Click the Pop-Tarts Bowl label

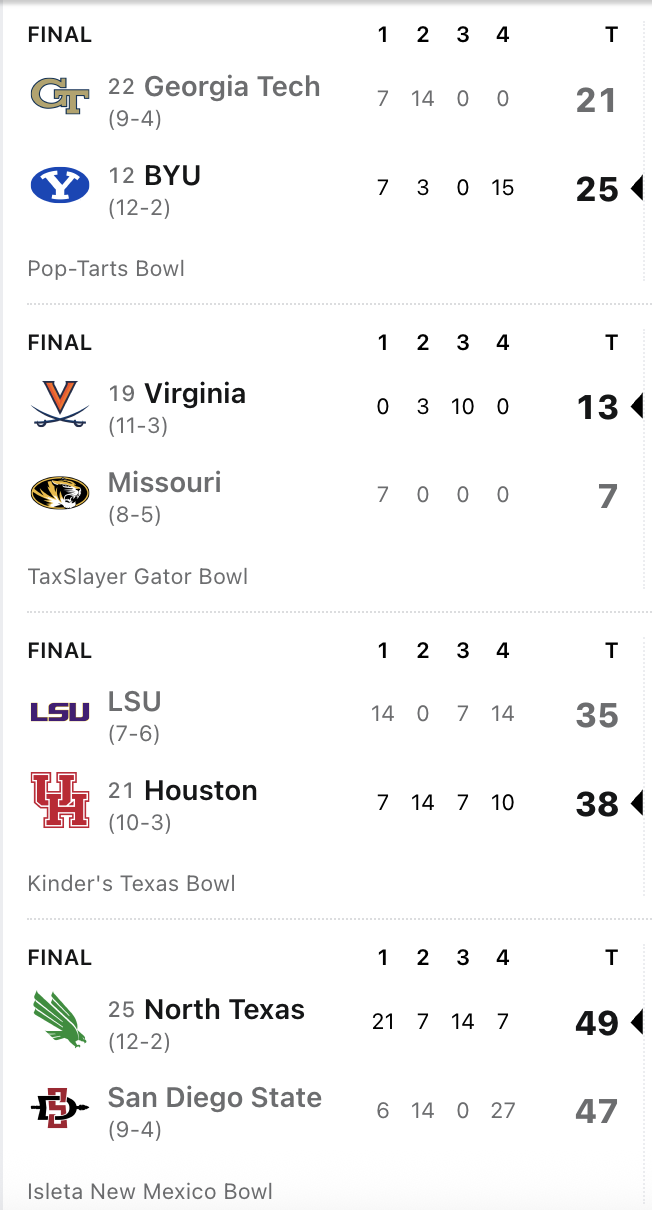tap(106, 268)
